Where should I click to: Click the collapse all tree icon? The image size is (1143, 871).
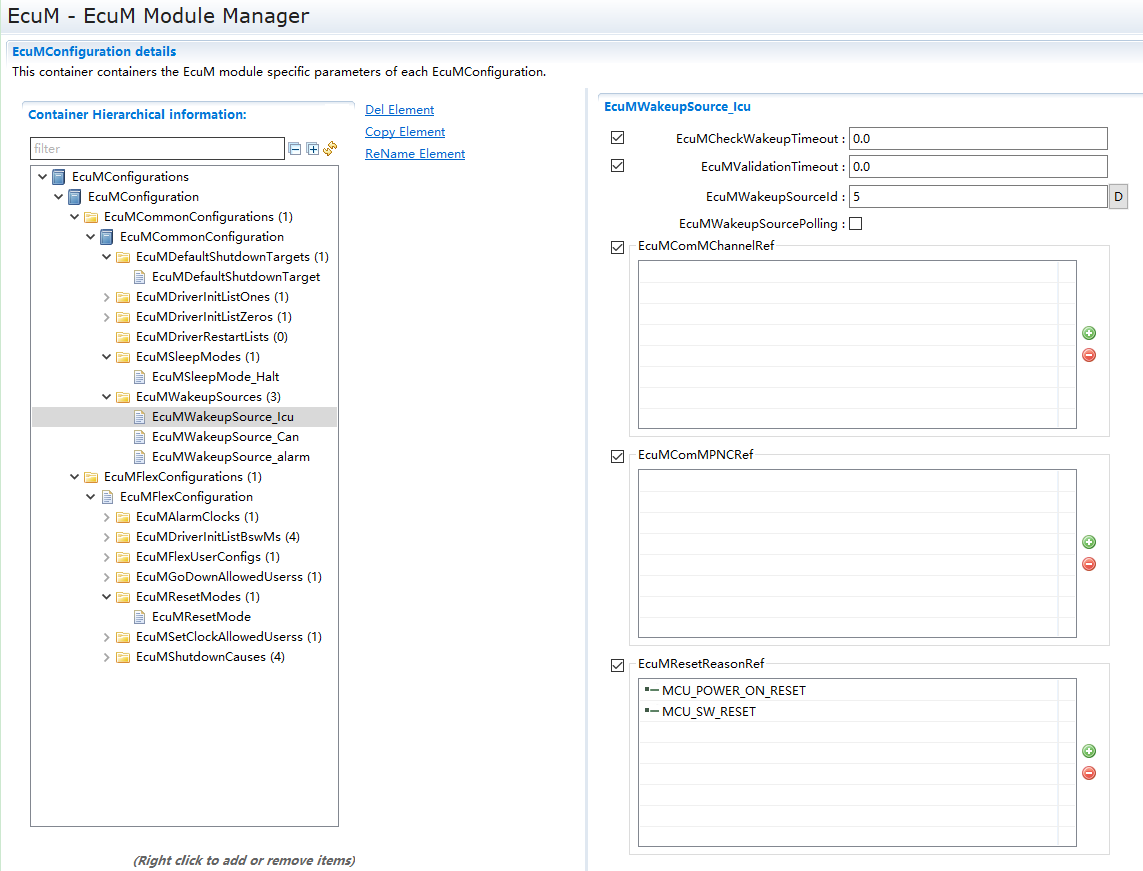(x=294, y=149)
